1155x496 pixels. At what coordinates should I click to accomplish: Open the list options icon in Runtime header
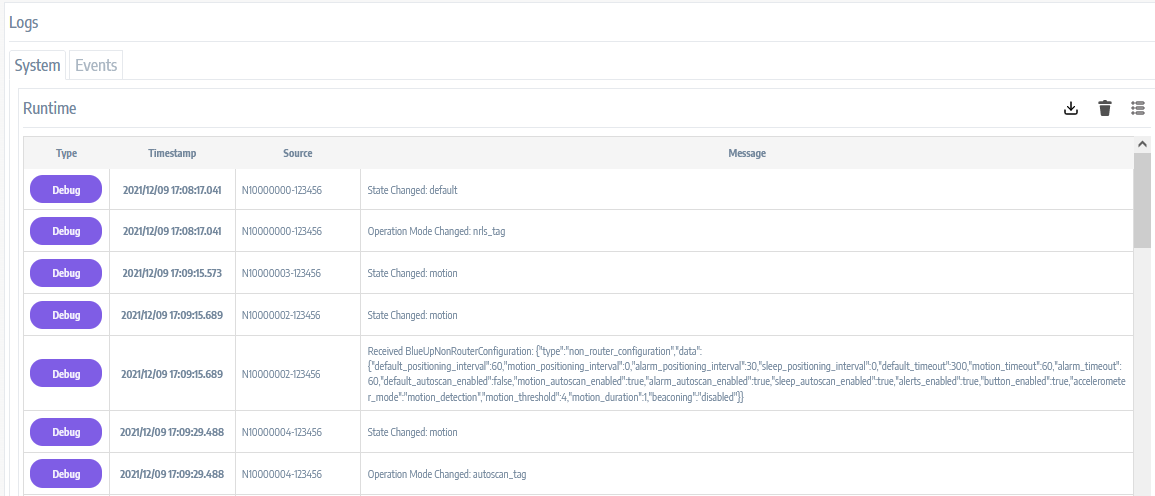click(x=1138, y=108)
